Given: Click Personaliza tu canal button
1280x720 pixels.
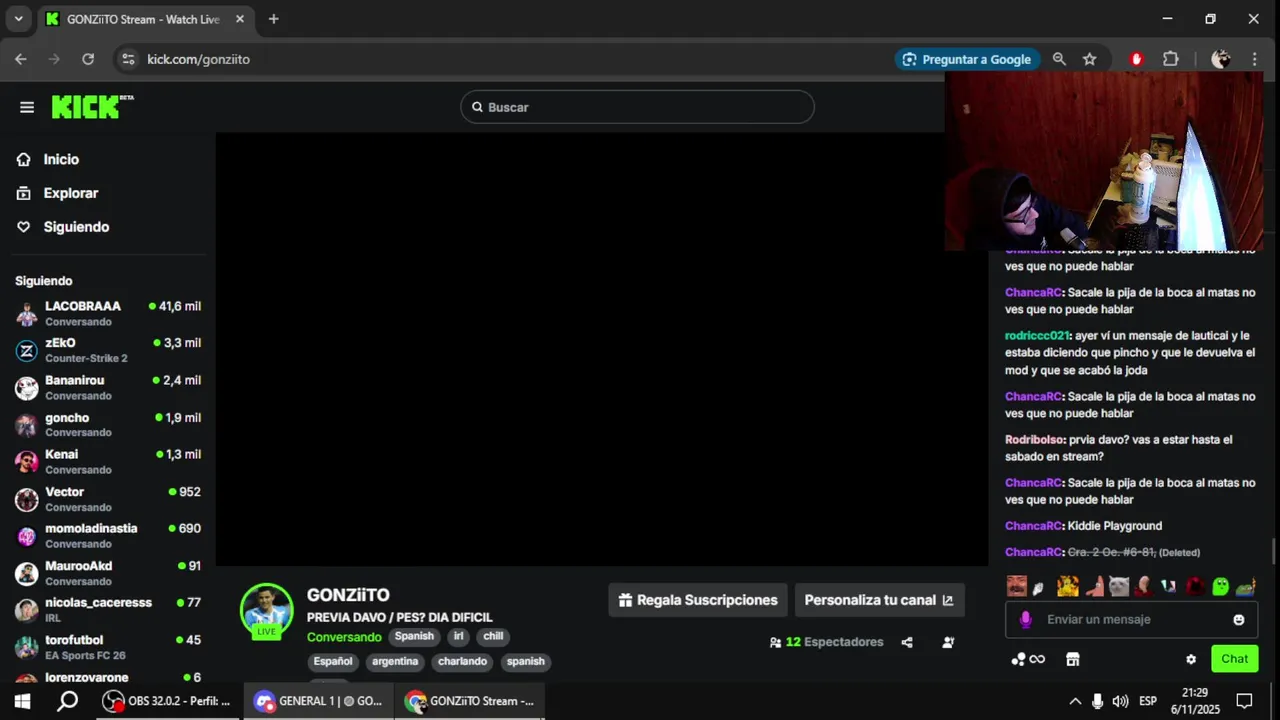Looking at the screenshot, I should click(x=879, y=600).
